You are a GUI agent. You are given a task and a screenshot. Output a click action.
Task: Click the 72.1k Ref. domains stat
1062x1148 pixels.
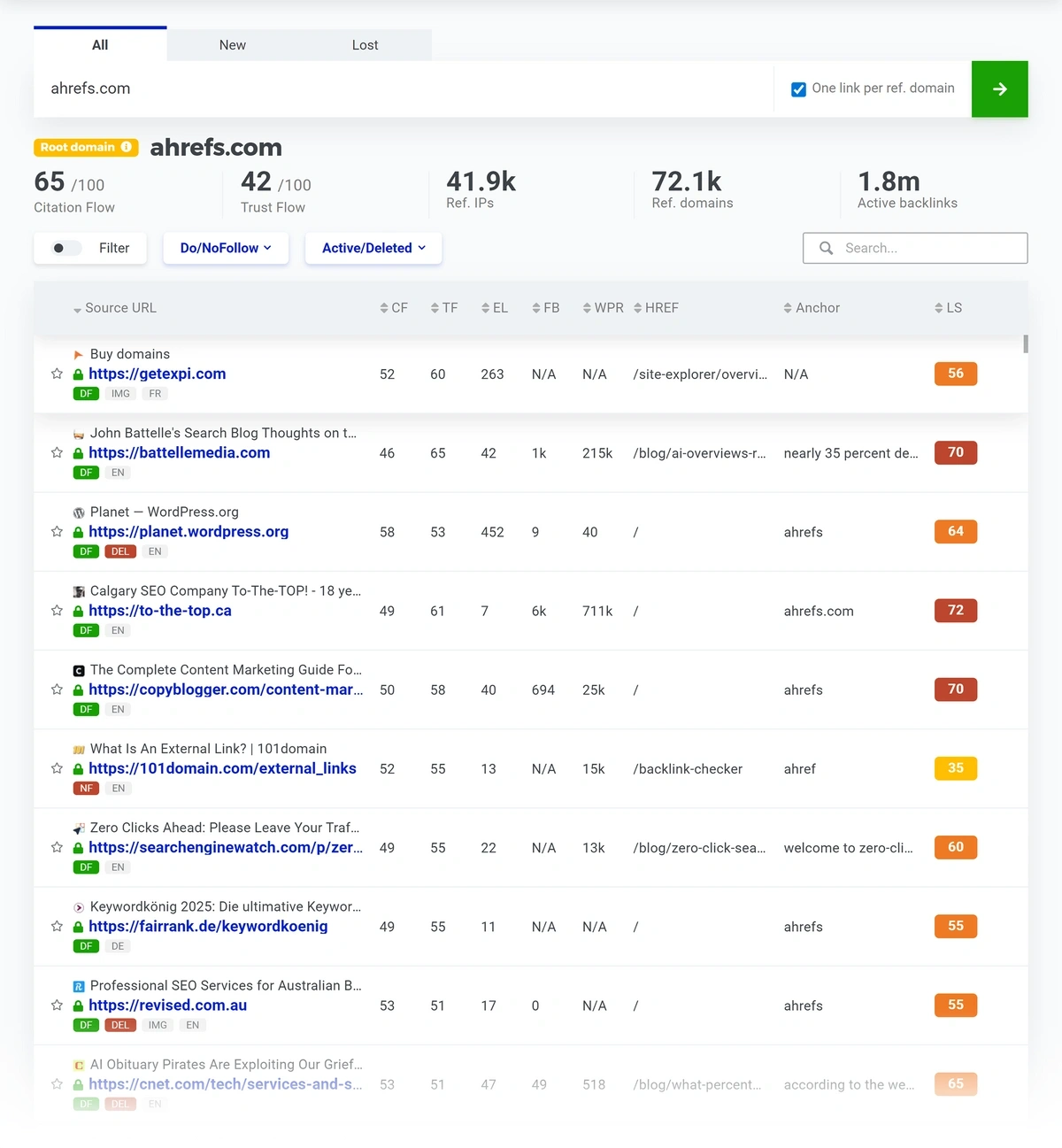coord(692,189)
